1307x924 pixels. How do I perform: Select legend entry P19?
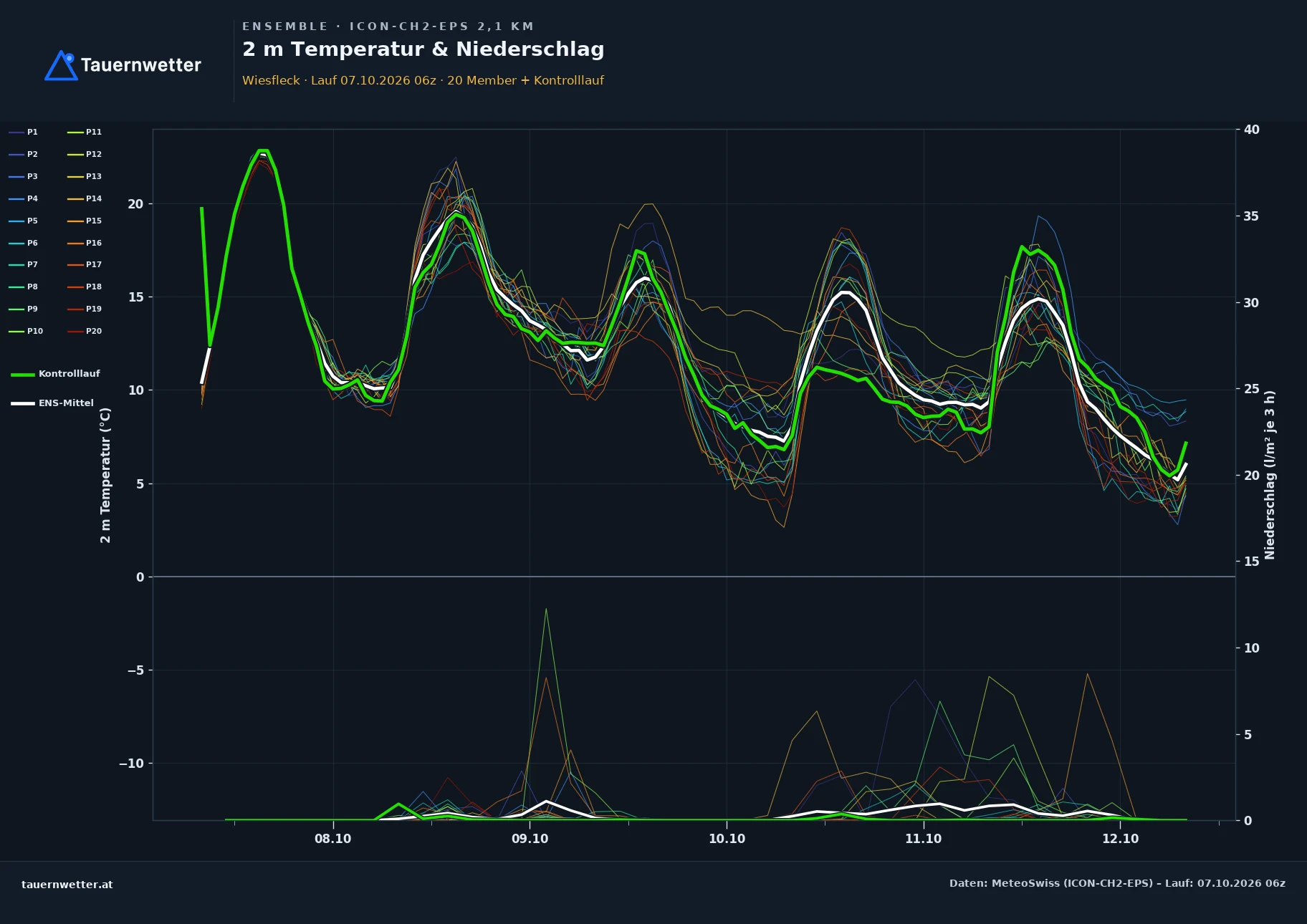pos(85,309)
